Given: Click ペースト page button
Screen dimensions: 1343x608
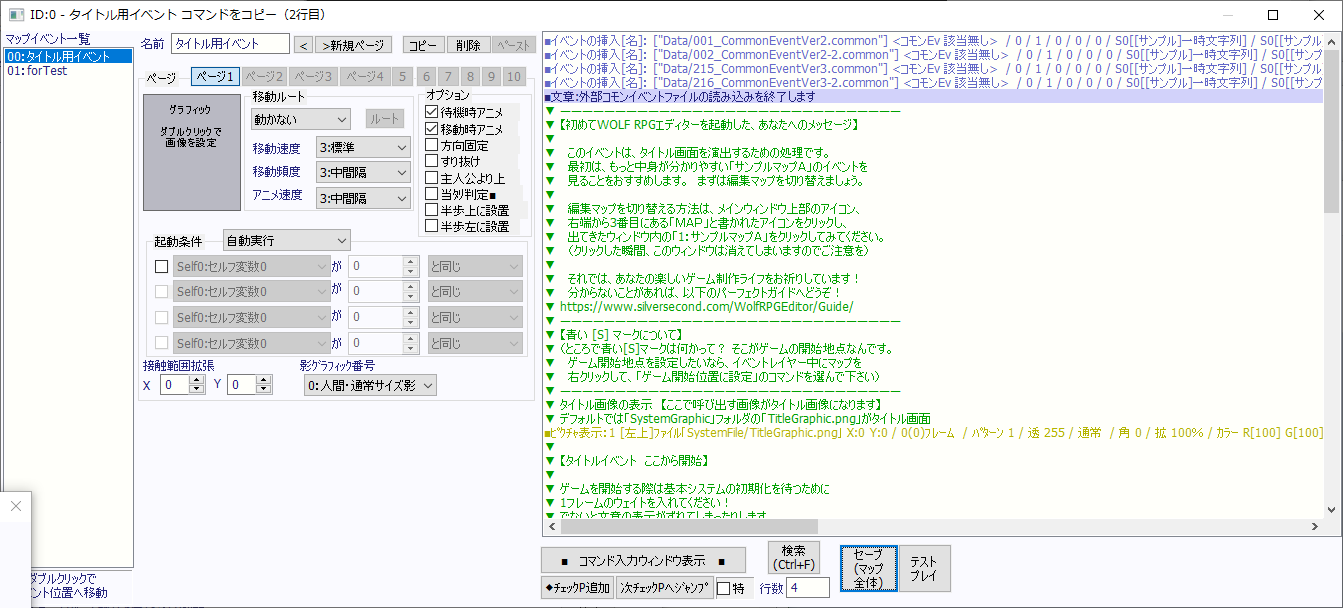Looking at the screenshot, I should [514, 45].
